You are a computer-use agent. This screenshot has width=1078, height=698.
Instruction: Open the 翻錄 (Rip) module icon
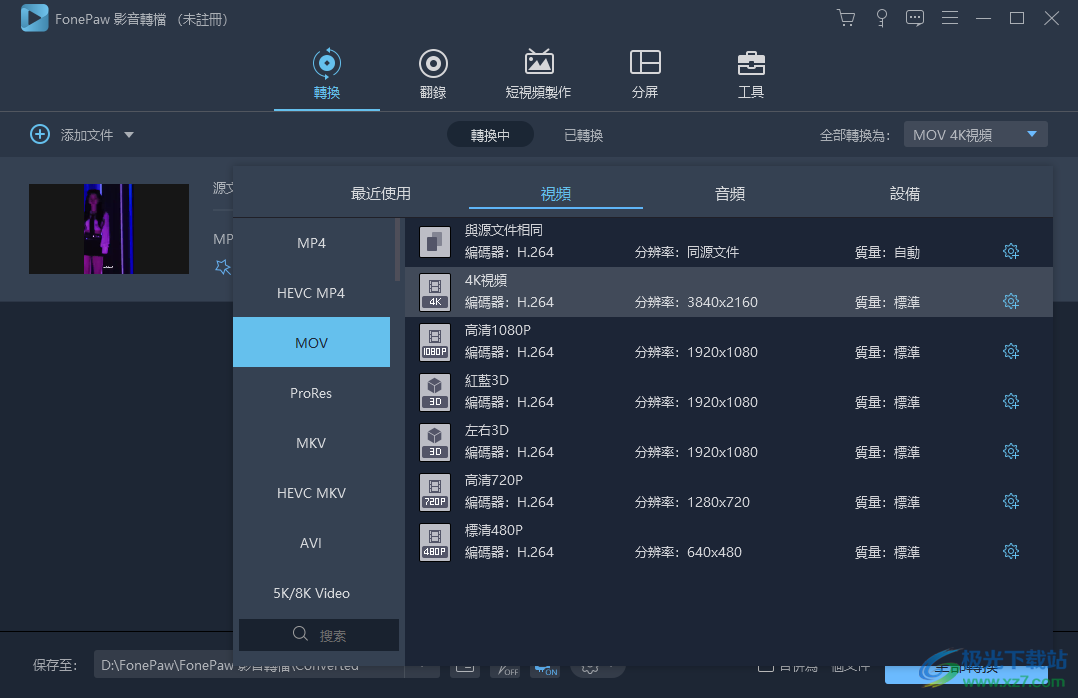432,72
